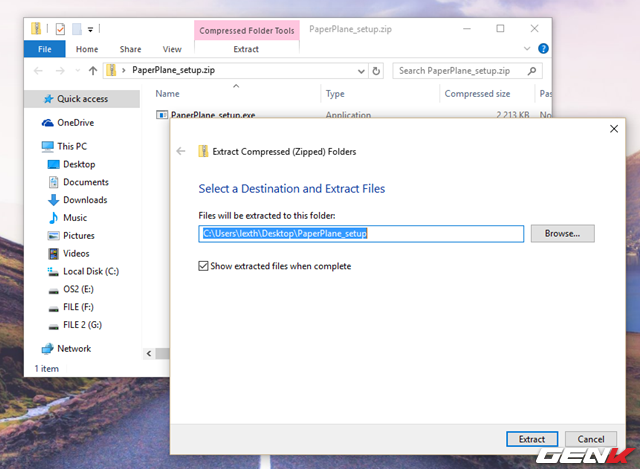Click the Extract button
This screenshot has width=640, height=469.
pos(532,439)
